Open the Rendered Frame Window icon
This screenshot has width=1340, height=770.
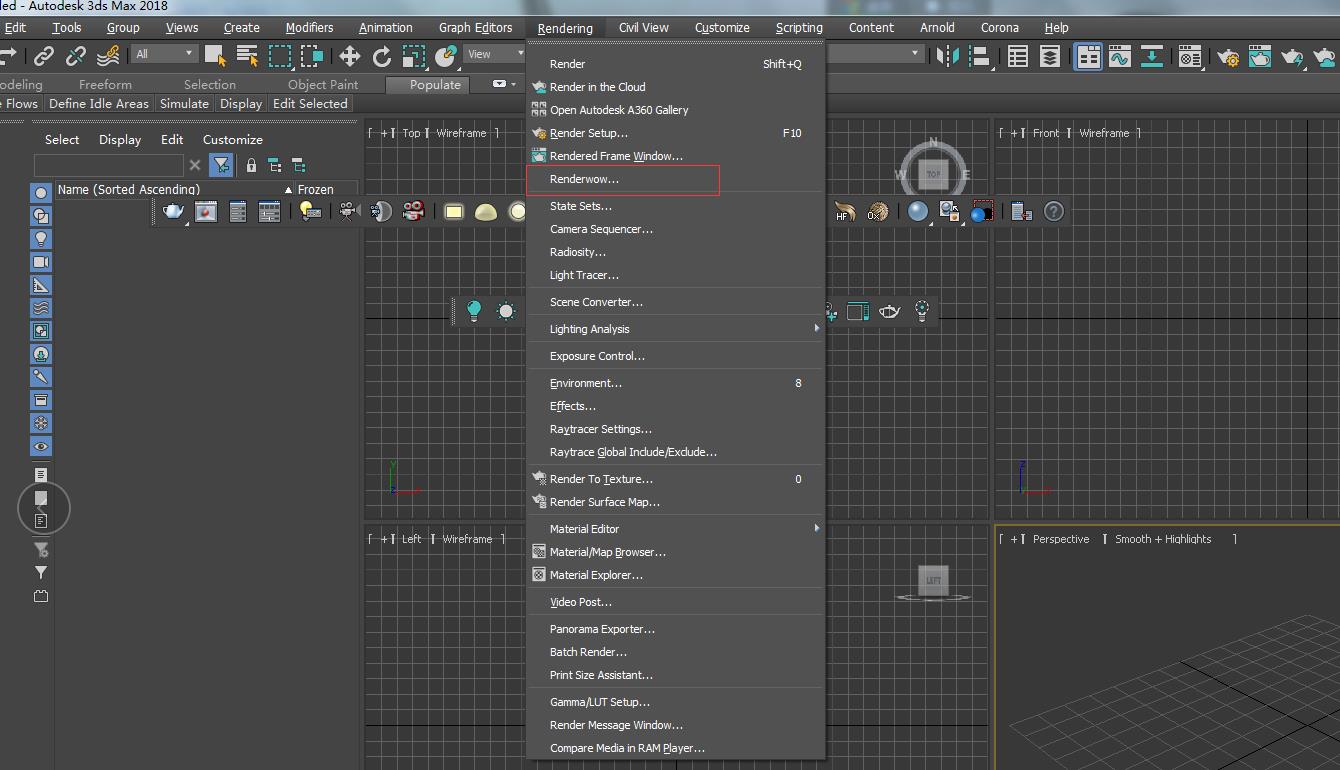click(1260, 56)
